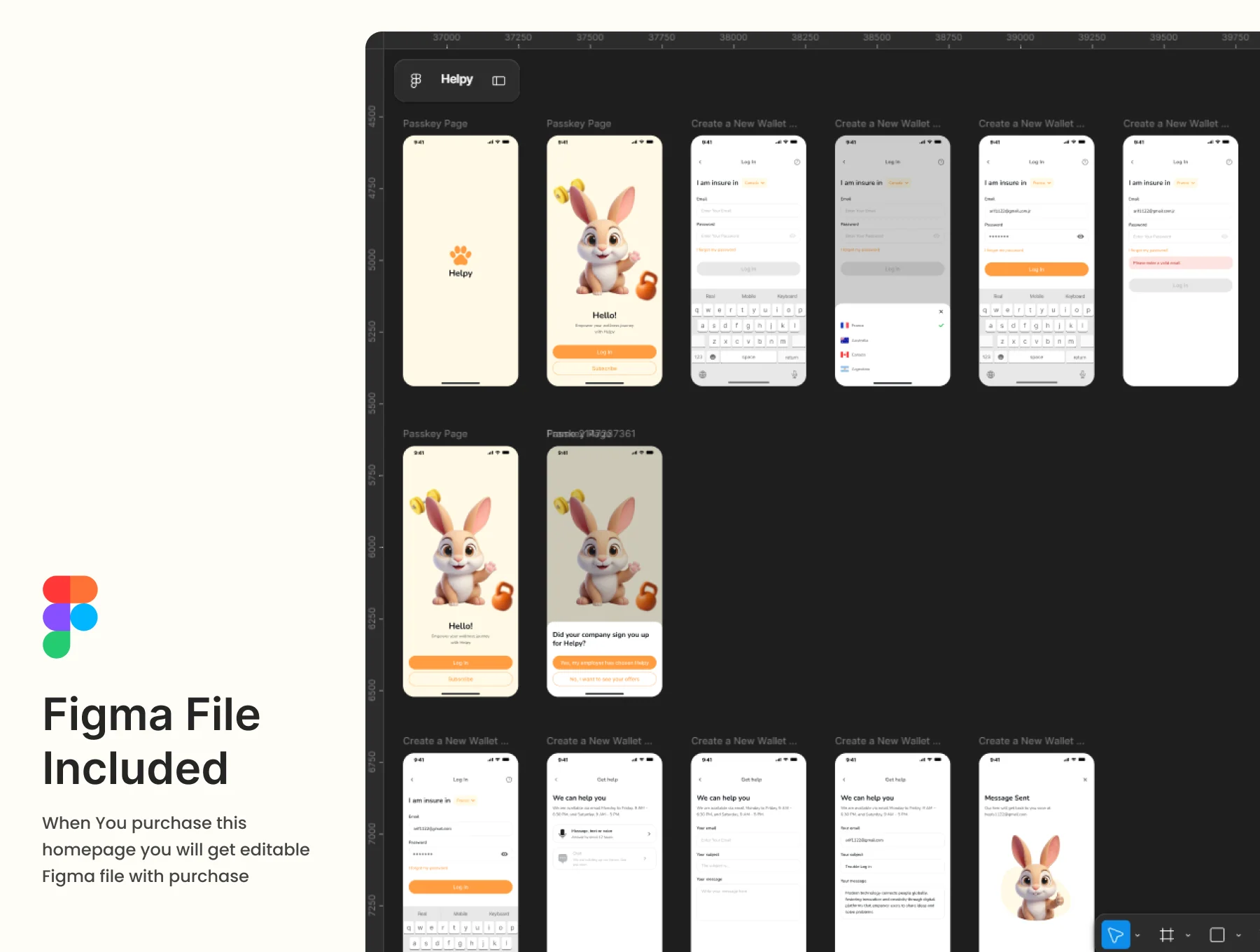
Task: Toggle the sidebar panel icon next to Helpy
Action: click(498, 80)
